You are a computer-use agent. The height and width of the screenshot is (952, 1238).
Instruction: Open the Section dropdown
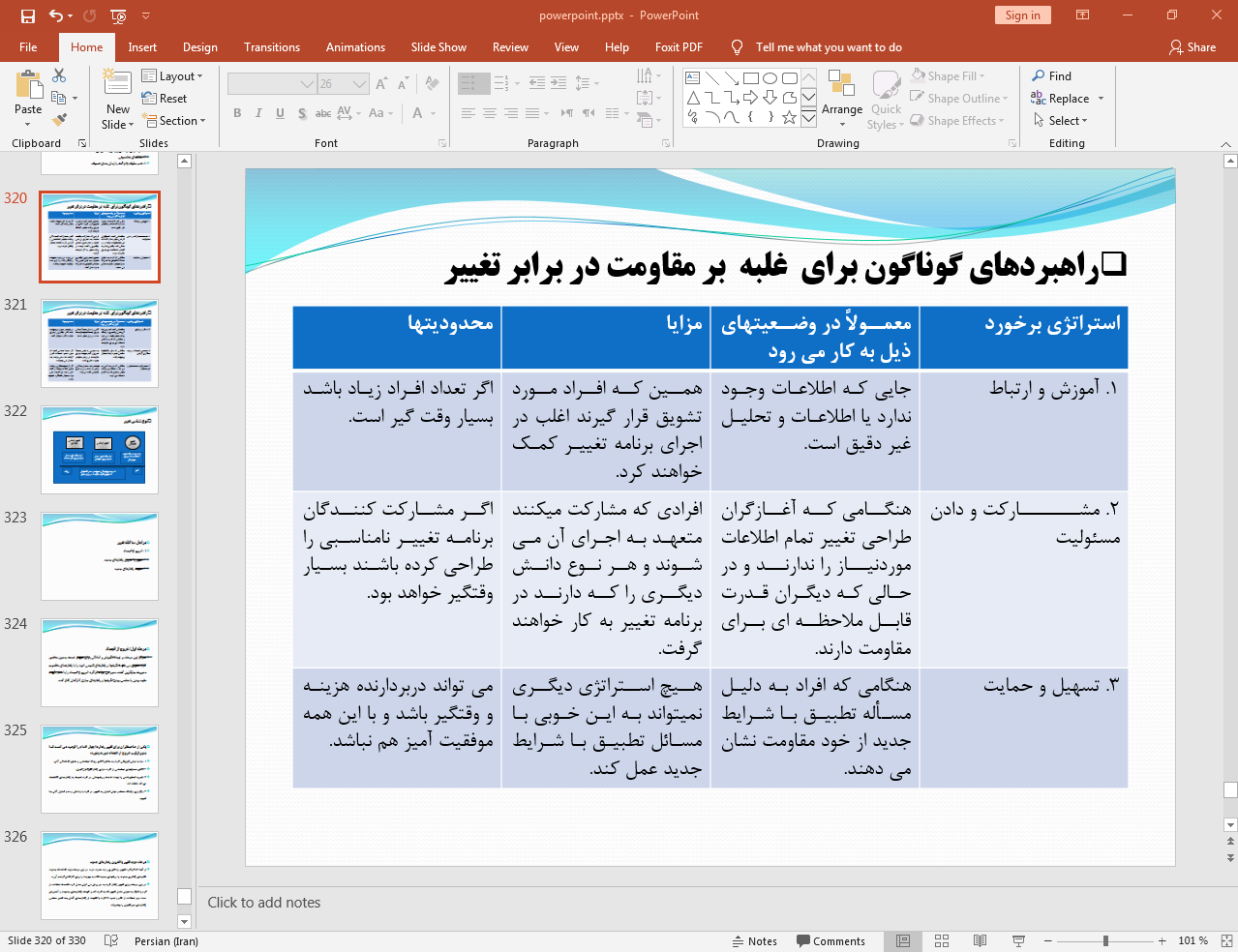[174, 121]
